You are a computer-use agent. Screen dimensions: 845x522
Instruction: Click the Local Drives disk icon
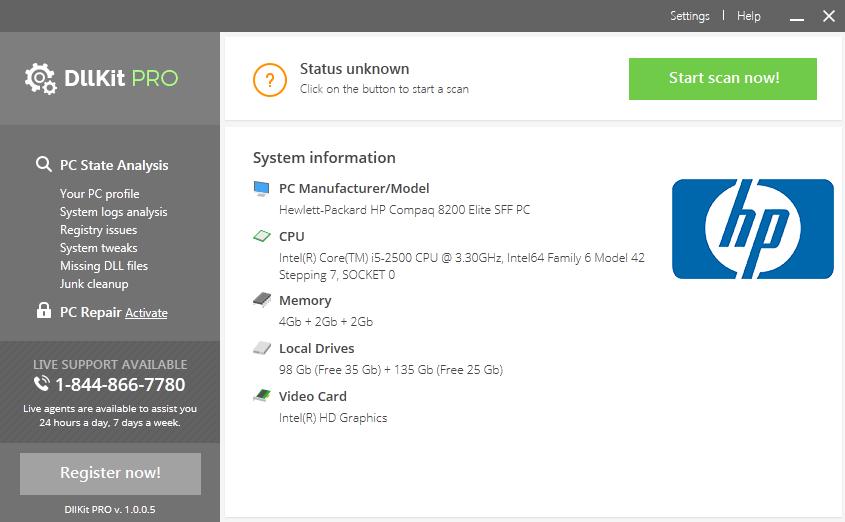[x=262, y=348]
